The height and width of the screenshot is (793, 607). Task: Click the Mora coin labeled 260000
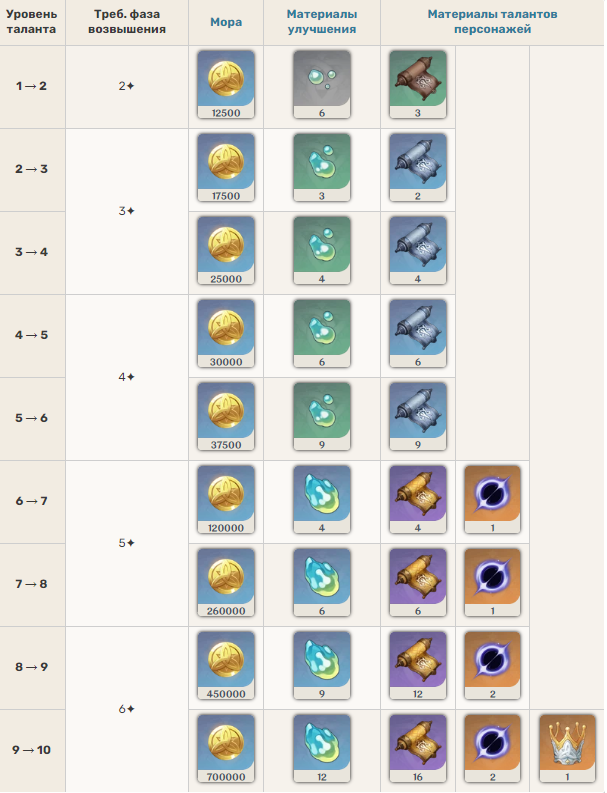[x=226, y=583]
